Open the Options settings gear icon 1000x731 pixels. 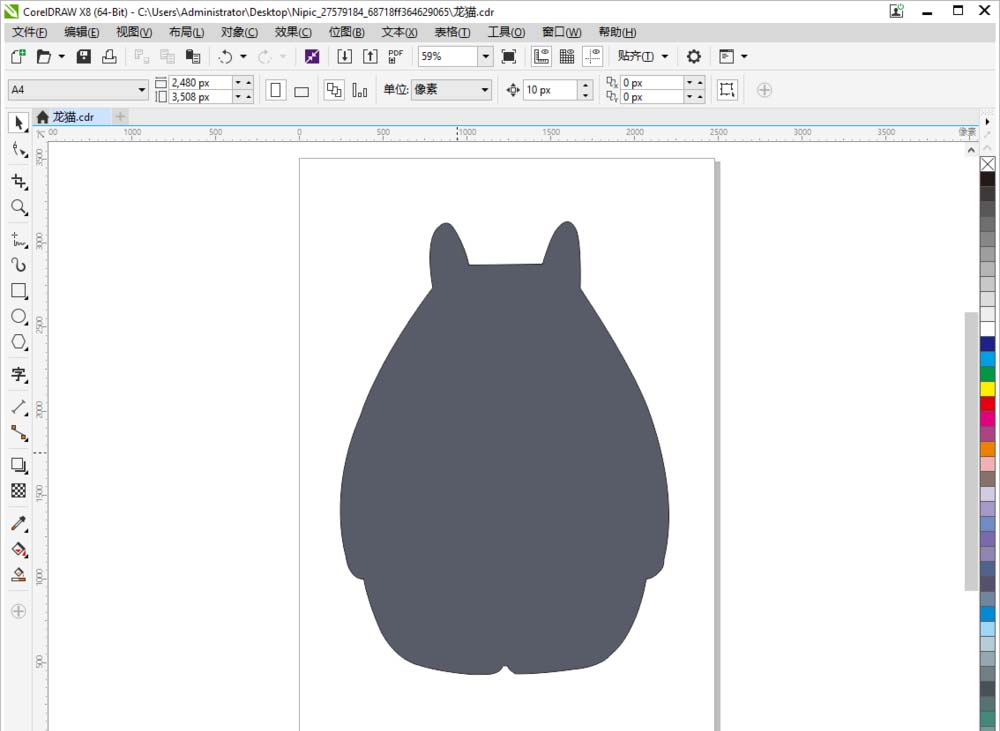click(x=694, y=56)
